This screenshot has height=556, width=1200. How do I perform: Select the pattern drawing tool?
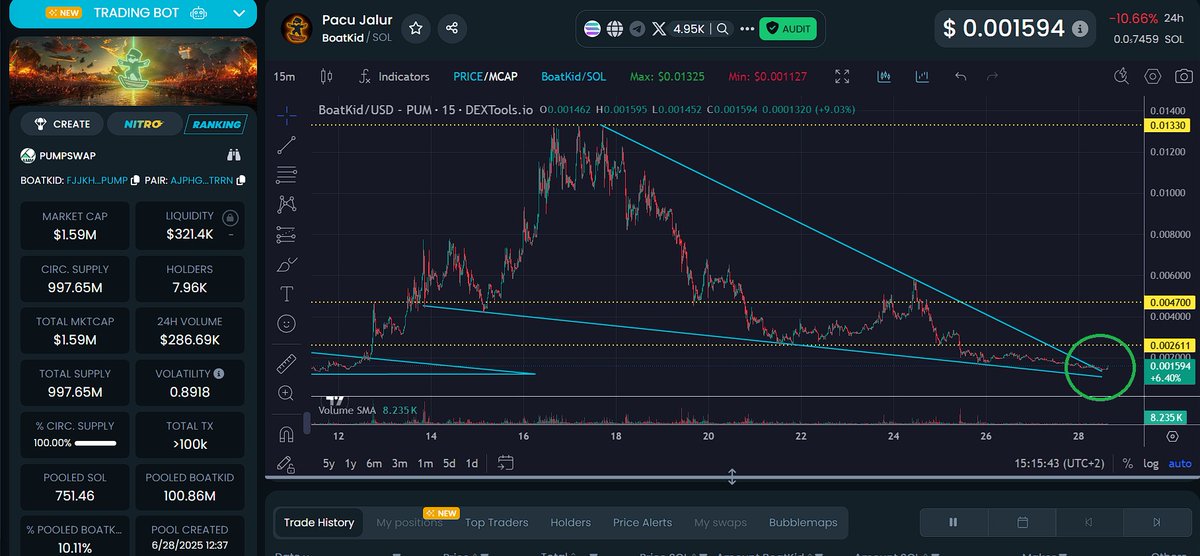[287, 204]
